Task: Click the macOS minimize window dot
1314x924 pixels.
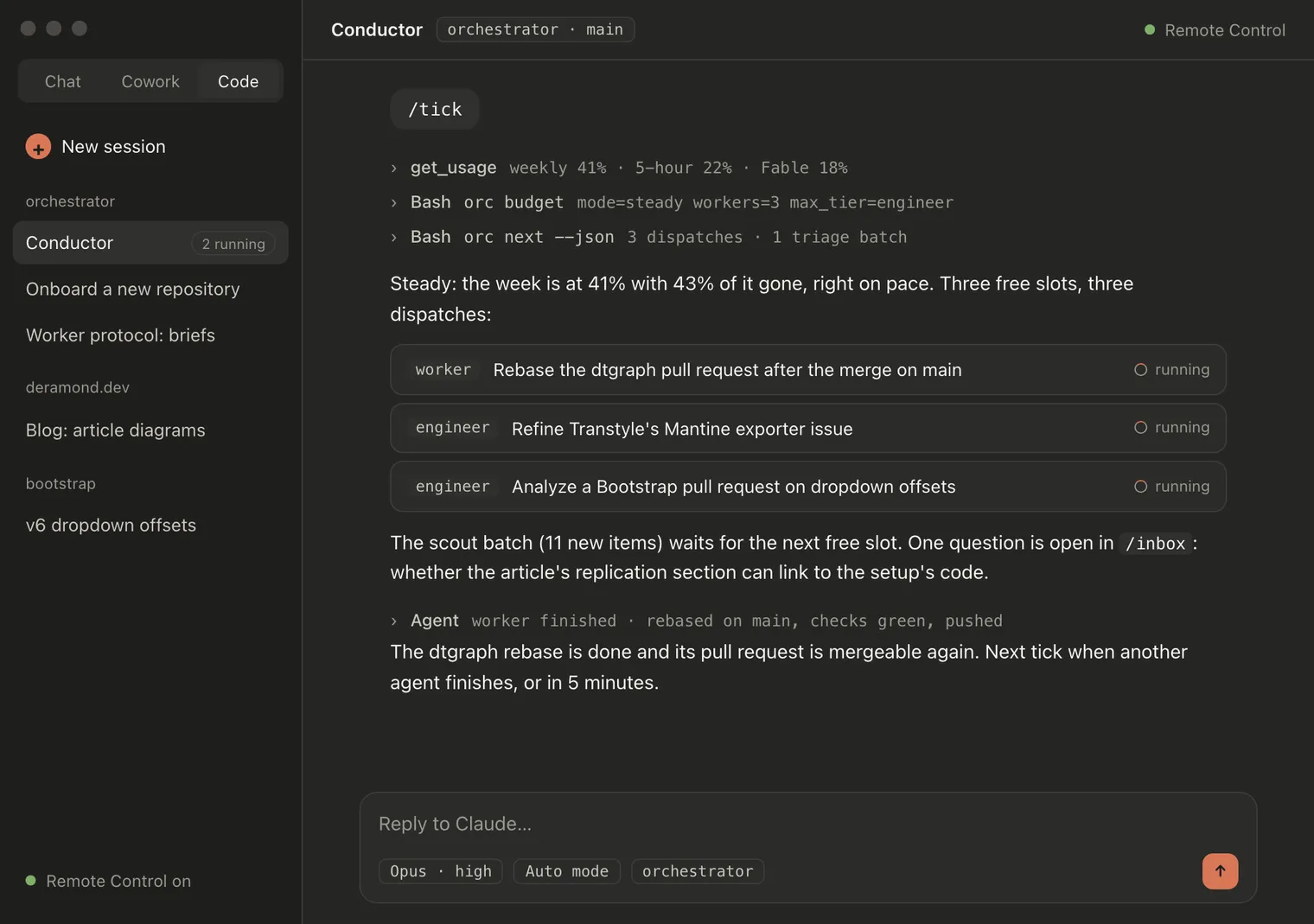Action: coord(54,29)
